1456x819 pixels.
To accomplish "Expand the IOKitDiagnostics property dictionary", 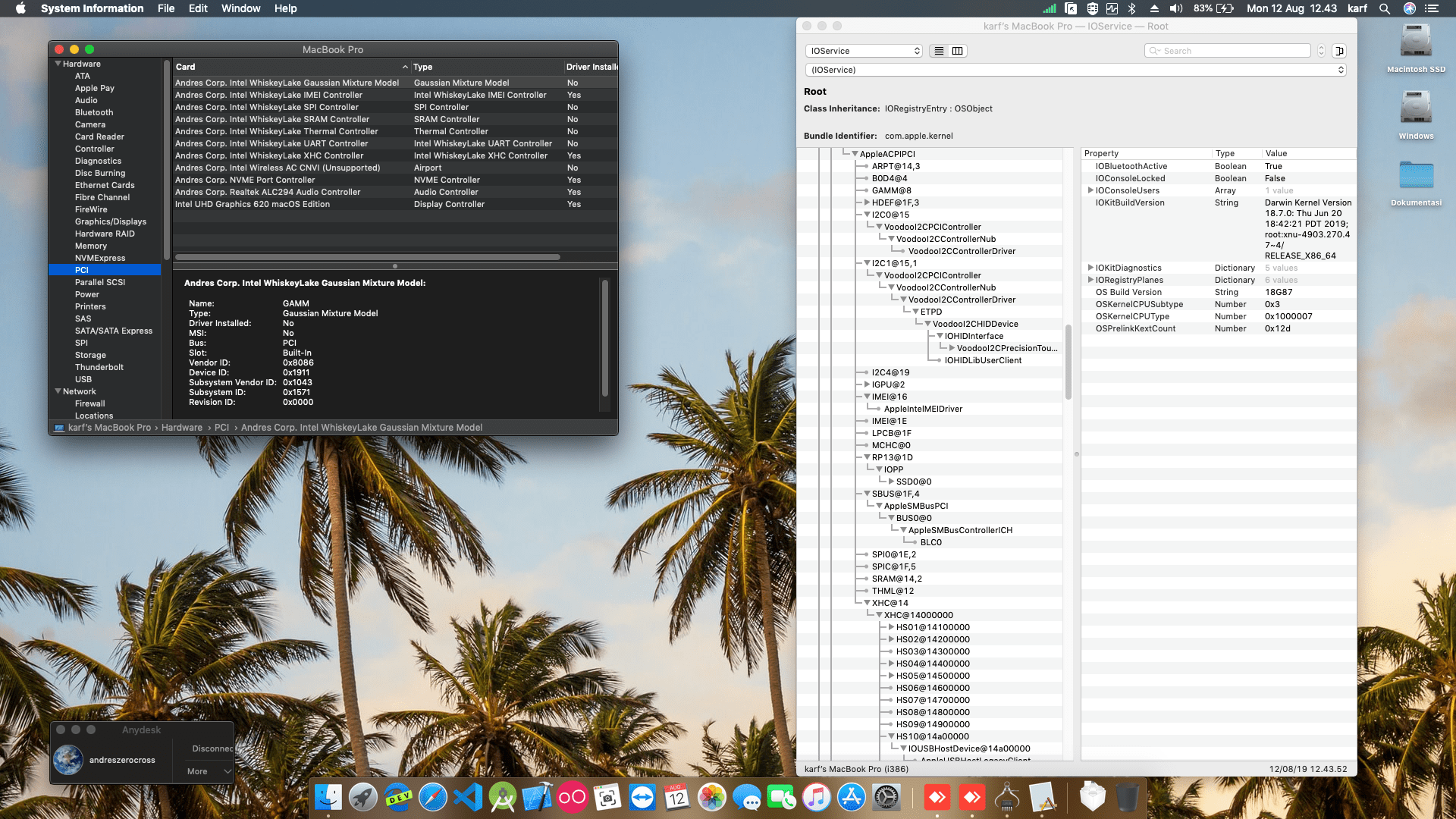I will pyautogui.click(x=1090, y=268).
